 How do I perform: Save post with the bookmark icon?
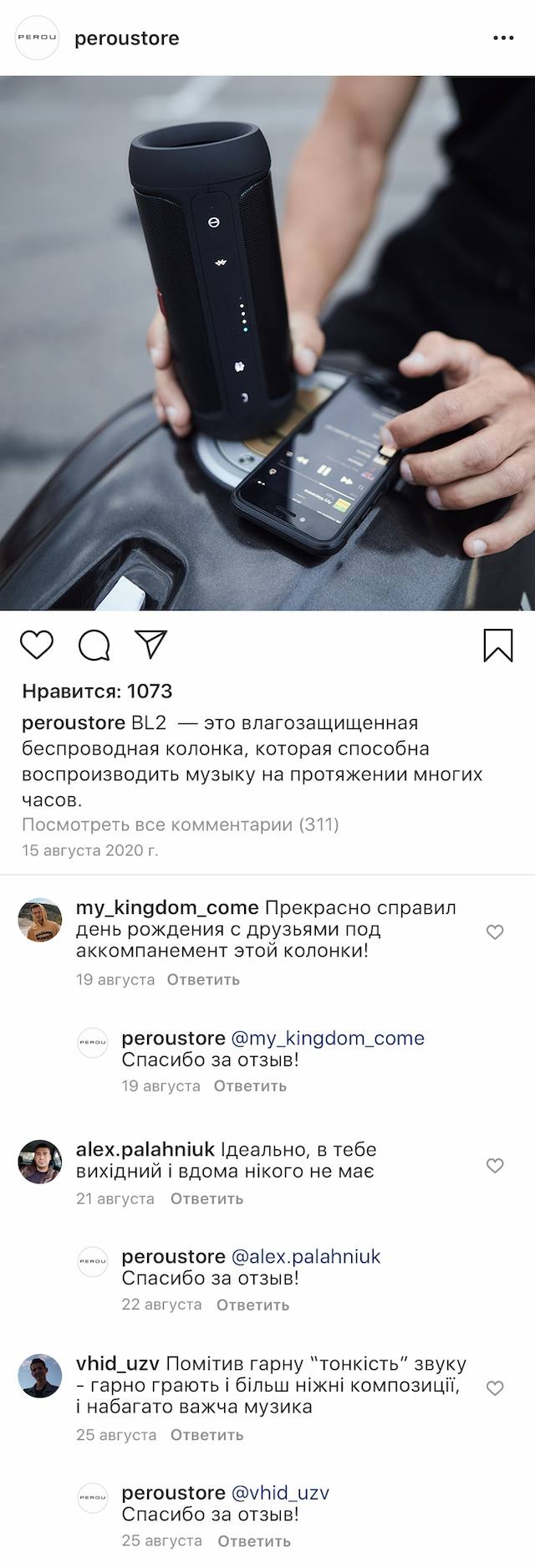(x=498, y=646)
